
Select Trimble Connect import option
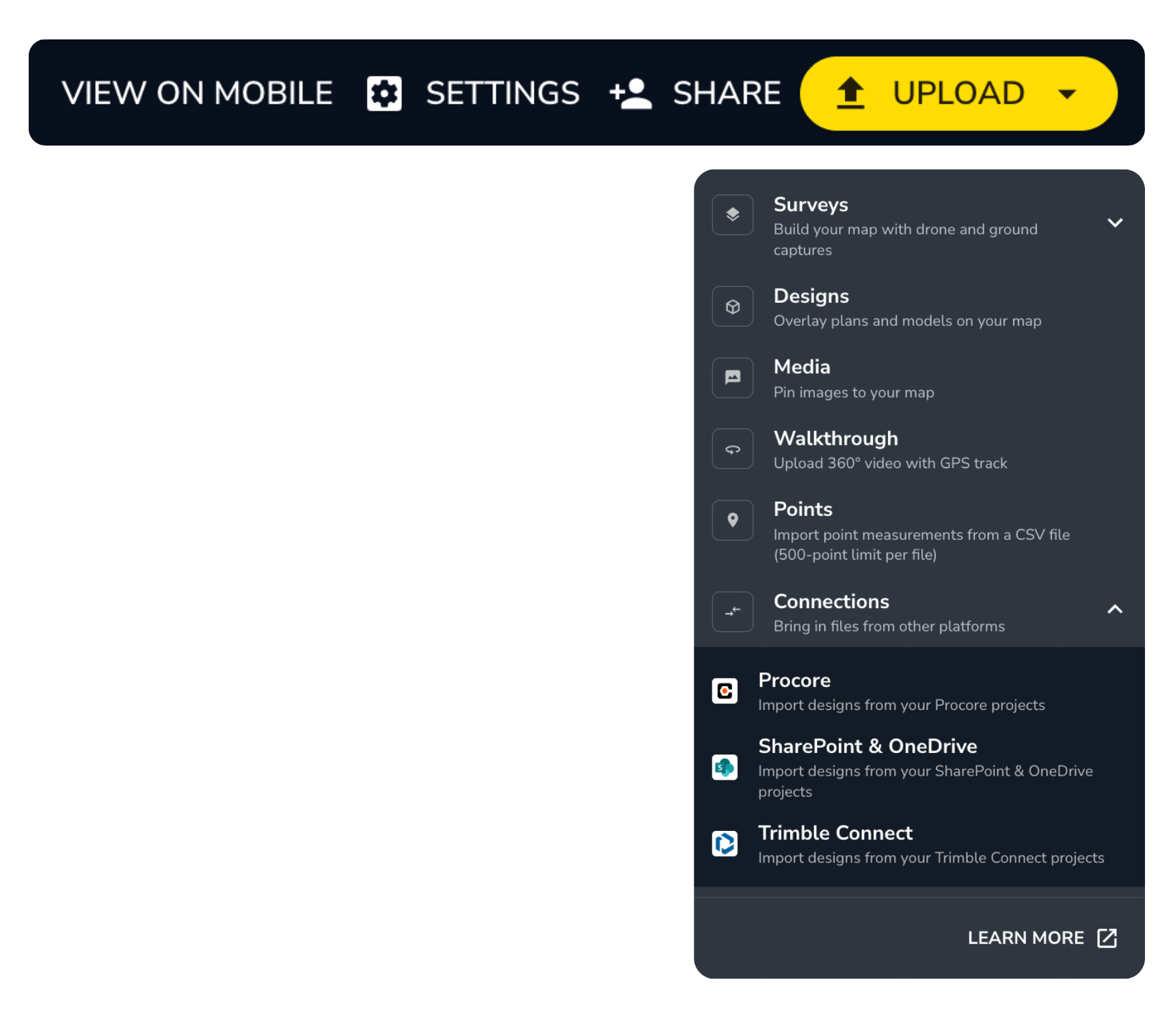click(919, 845)
